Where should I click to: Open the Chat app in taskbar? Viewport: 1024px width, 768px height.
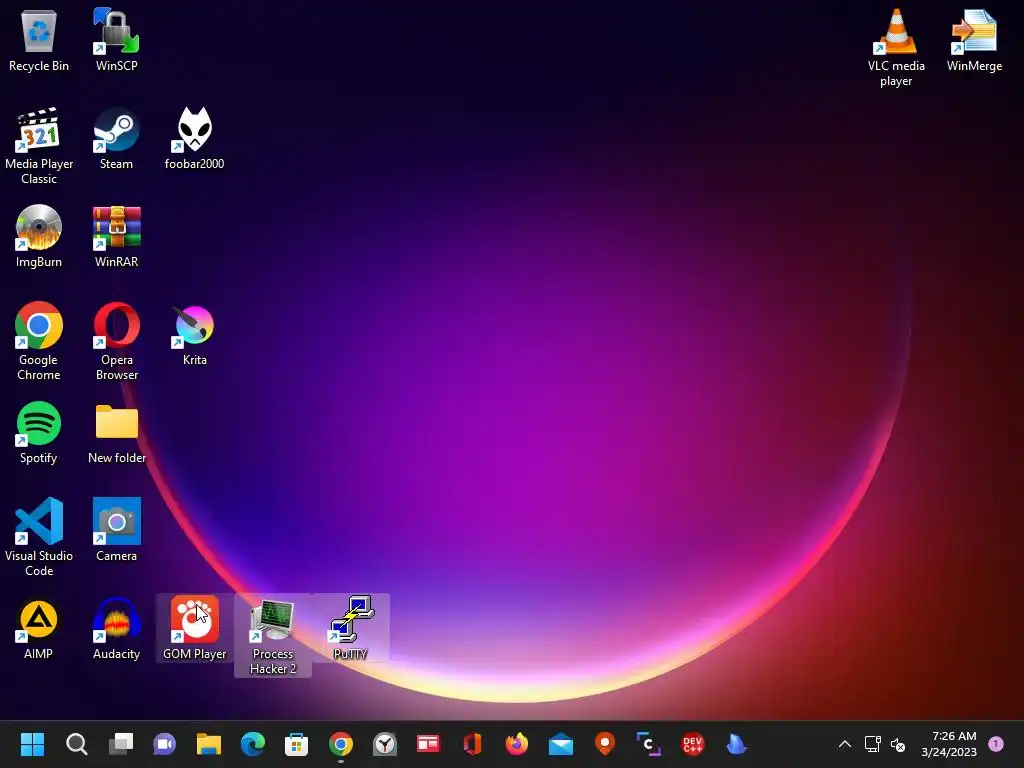coord(165,744)
